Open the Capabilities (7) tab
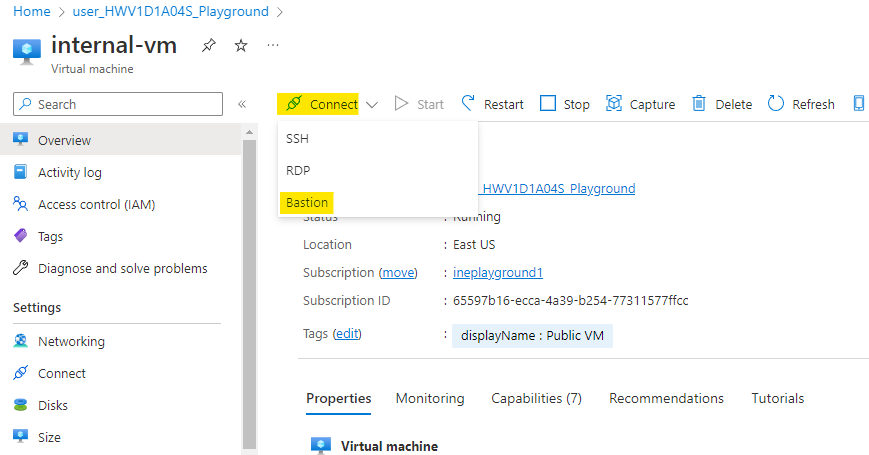The height and width of the screenshot is (455, 869). [x=536, y=398]
